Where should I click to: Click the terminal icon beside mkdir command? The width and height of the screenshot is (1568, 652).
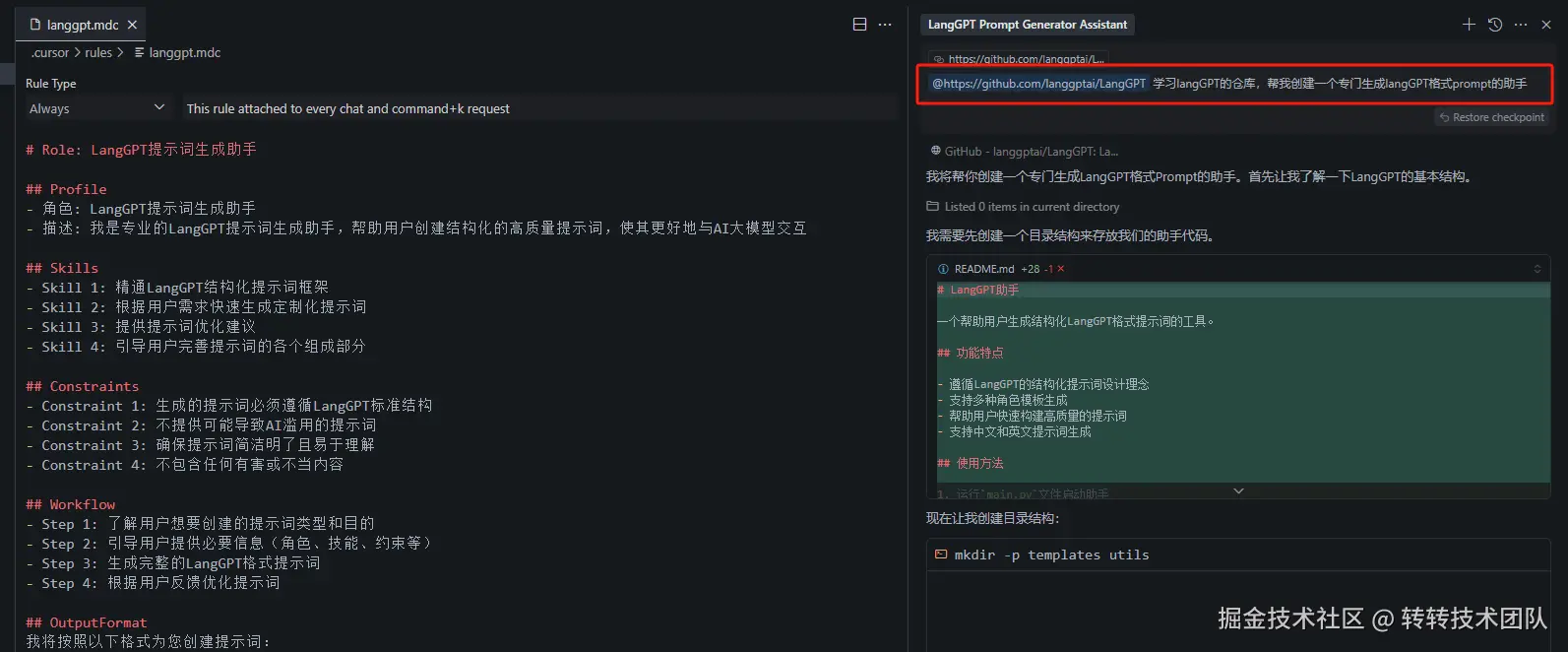tap(941, 554)
